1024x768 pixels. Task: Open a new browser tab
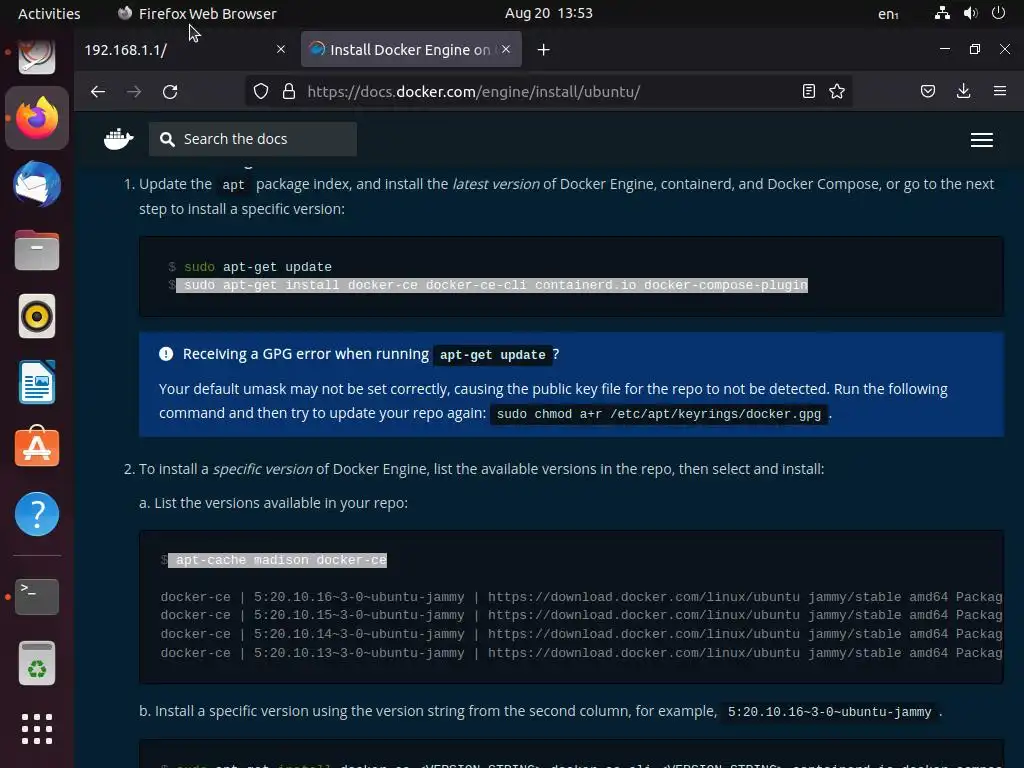543,50
